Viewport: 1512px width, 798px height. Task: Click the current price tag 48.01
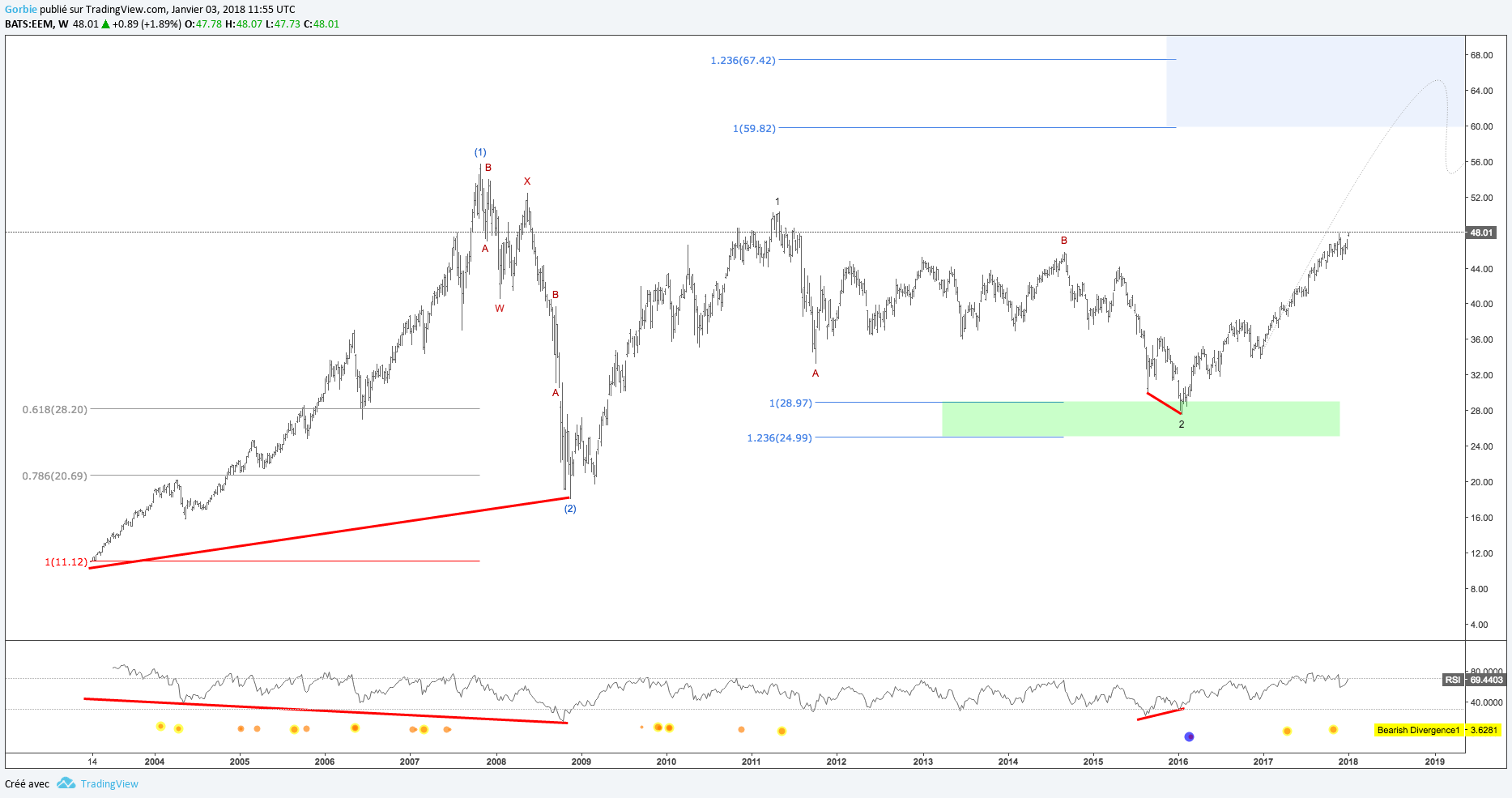1482,233
